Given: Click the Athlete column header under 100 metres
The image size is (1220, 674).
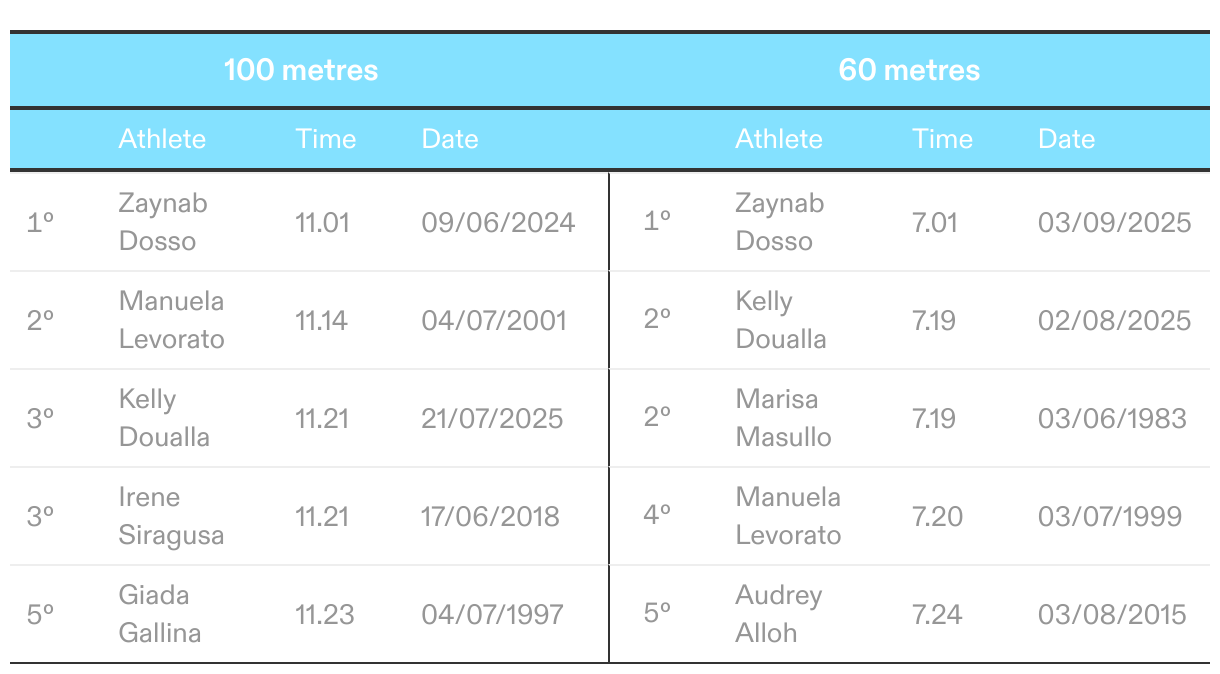Looking at the screenshot, I should [162, 138].
